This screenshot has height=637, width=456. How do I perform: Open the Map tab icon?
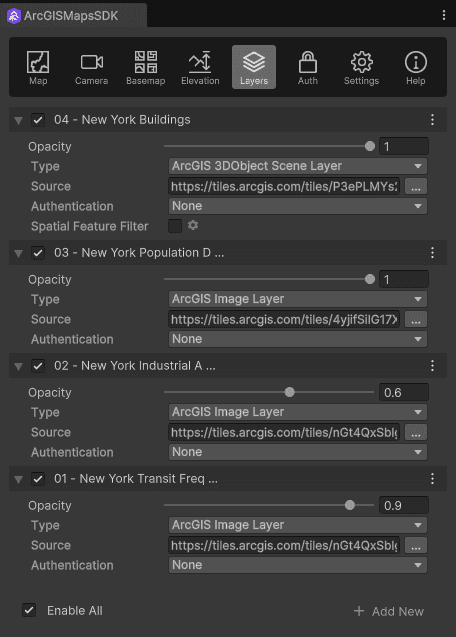pos(38,67)
